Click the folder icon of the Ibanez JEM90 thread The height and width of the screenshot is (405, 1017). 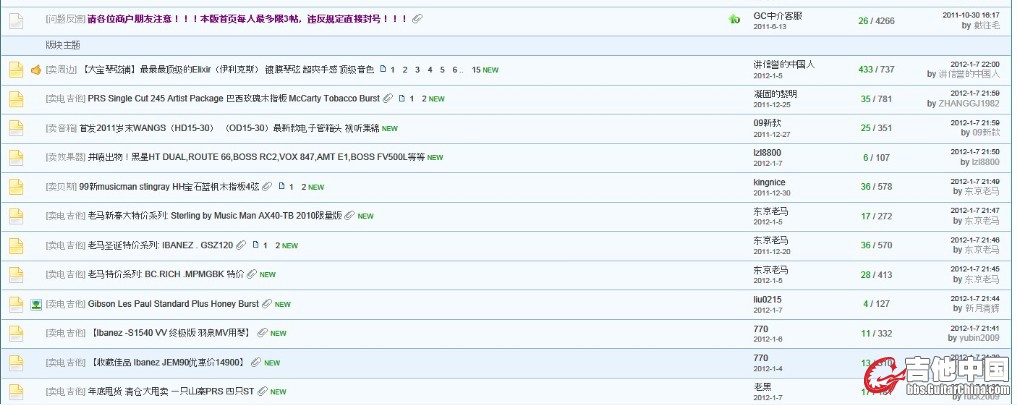16,362
